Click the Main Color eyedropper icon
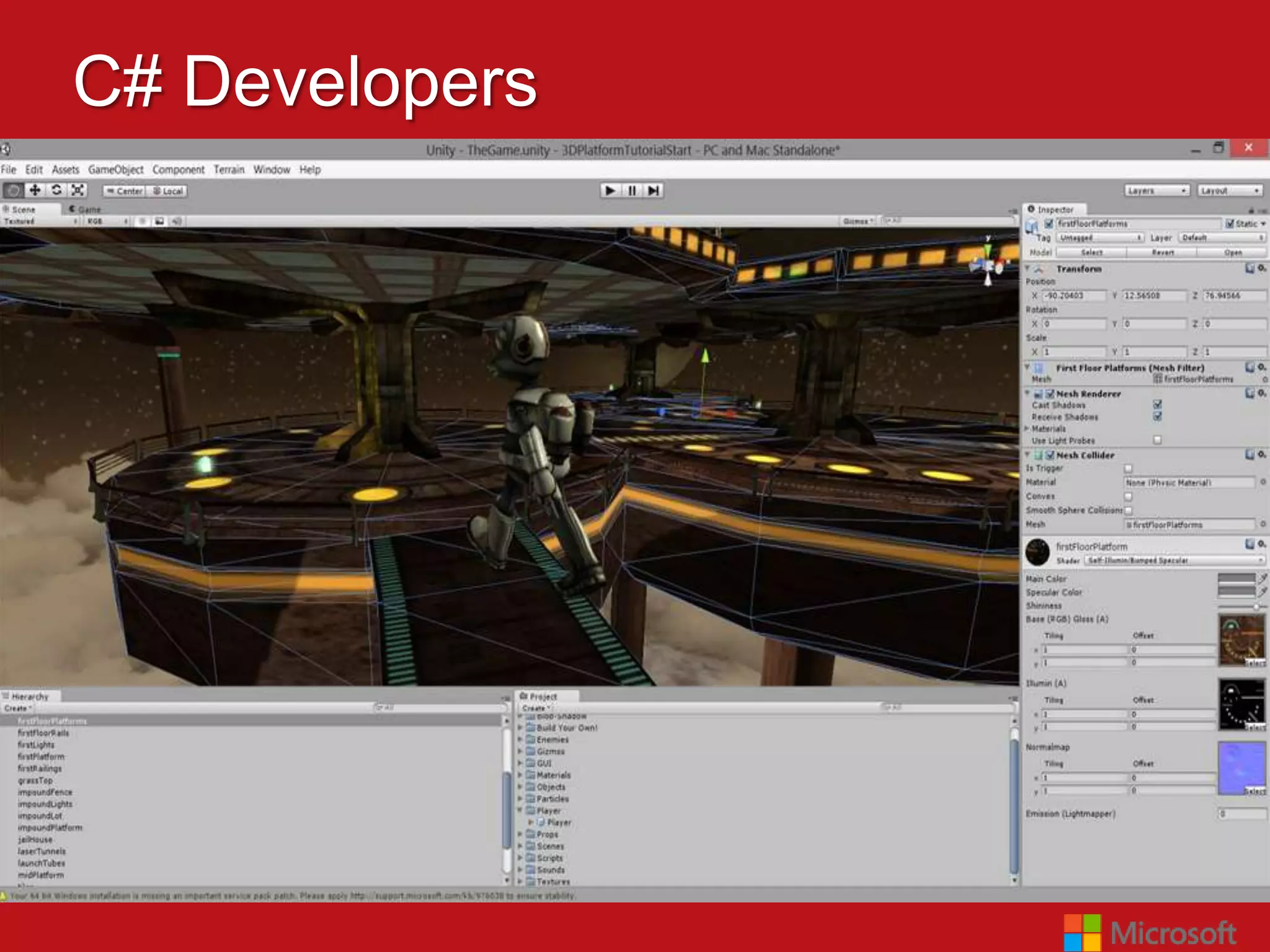The height and width of the screenshot is (952, 1270). click(x=1263, y=578)
